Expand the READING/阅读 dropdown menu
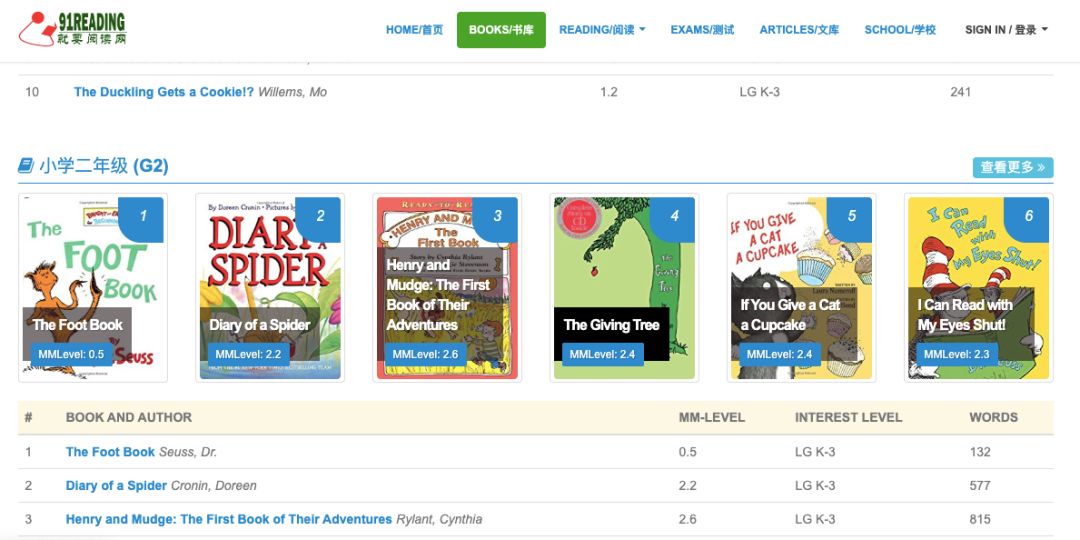The image size is (1080, 540). click(602, 30)
